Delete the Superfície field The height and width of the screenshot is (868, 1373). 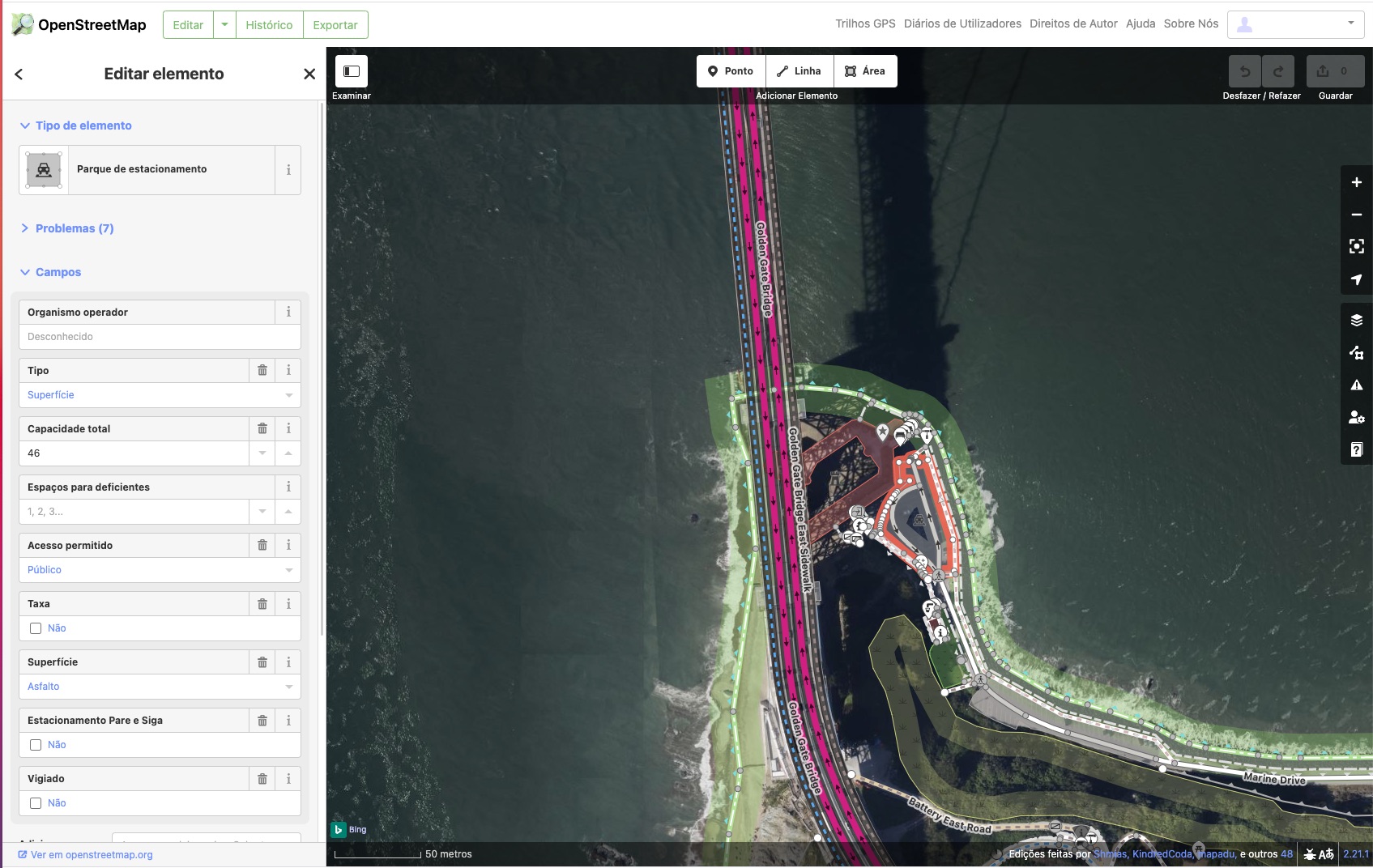click(x=262, y=662)
